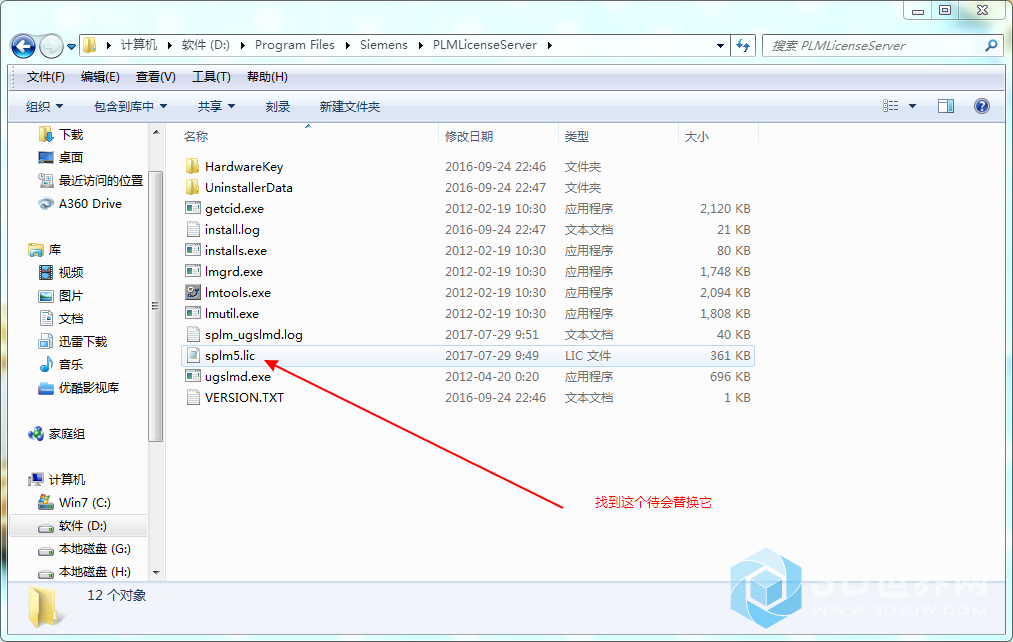Viewport: 1013px width, 642px height.
Task: Expand the arrow after the 计算机 breadcrumb
Action: tap(169, 45)
